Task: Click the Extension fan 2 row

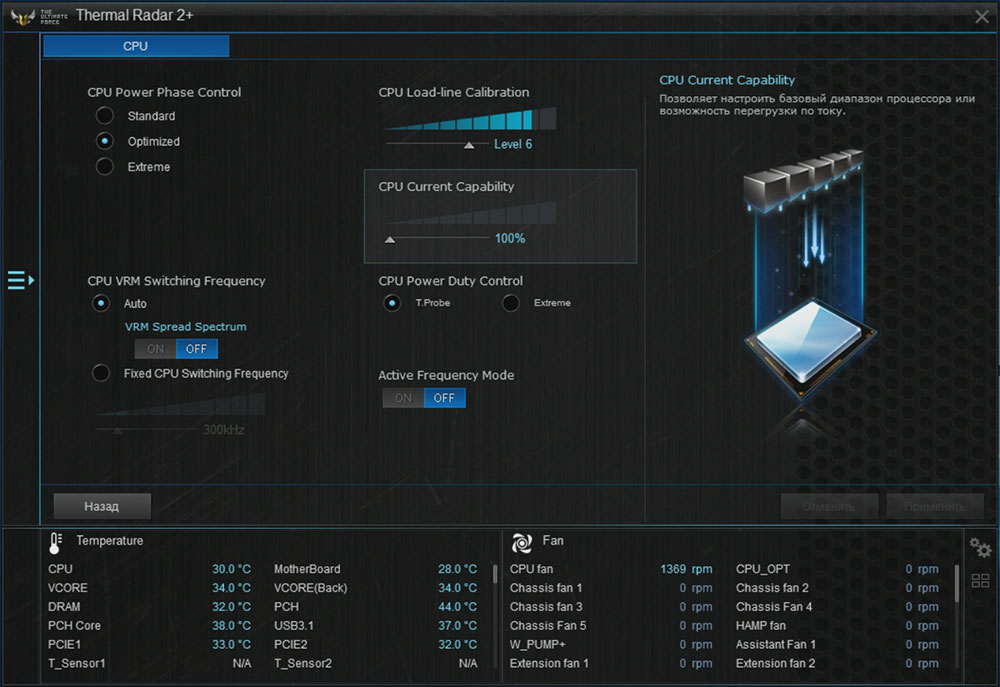Action: pos(837,663)
